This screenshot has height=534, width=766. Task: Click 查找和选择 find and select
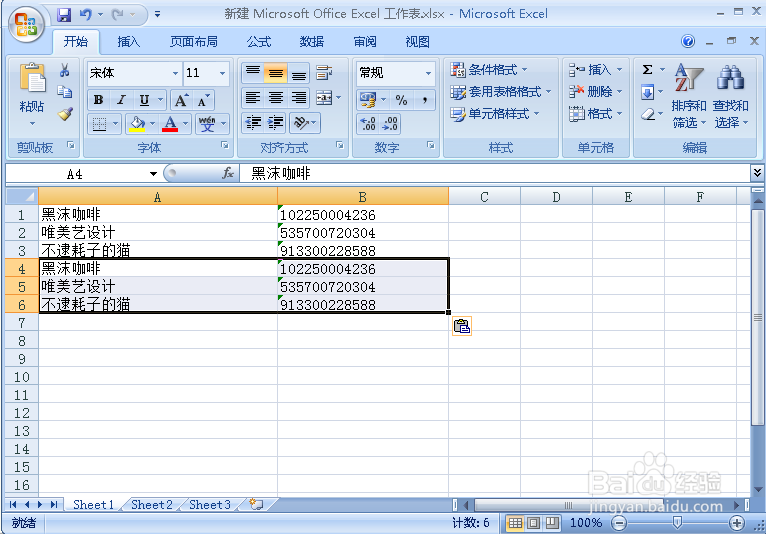(731, 96)
